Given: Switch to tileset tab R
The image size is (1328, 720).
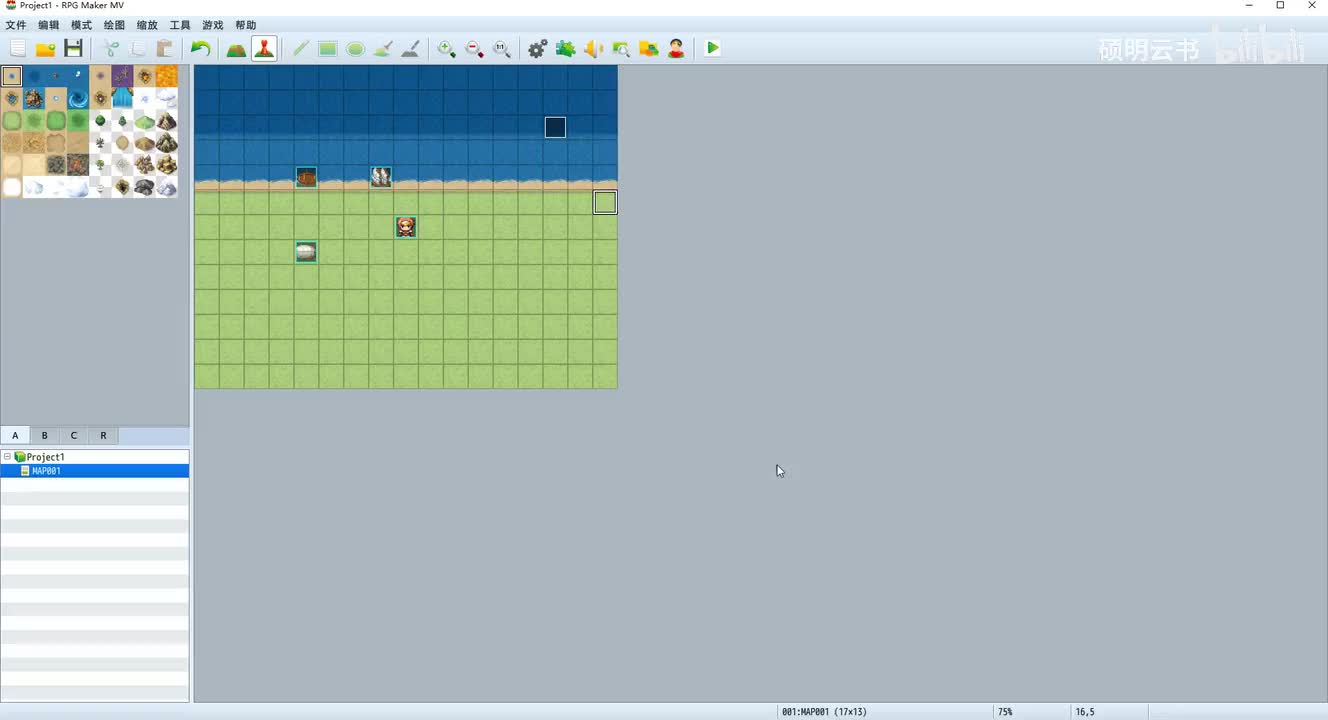Looking at the screenshot, I should tap(103, 436).
